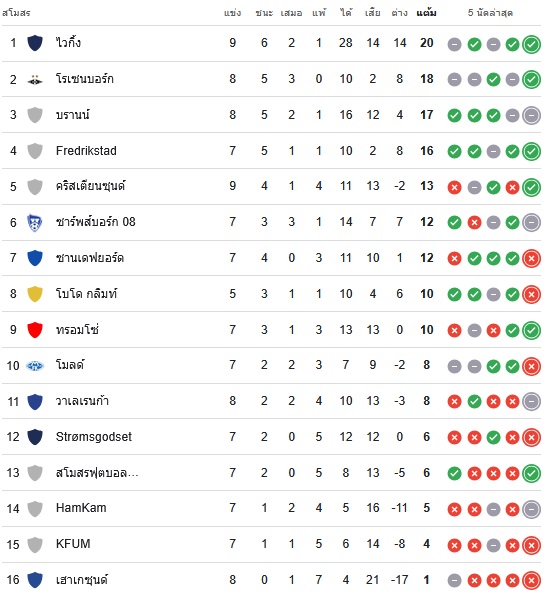This screenshot has height=595, width=546.
Task: Click the Viking navy shield crest in row 1
Action: (35, 43)
